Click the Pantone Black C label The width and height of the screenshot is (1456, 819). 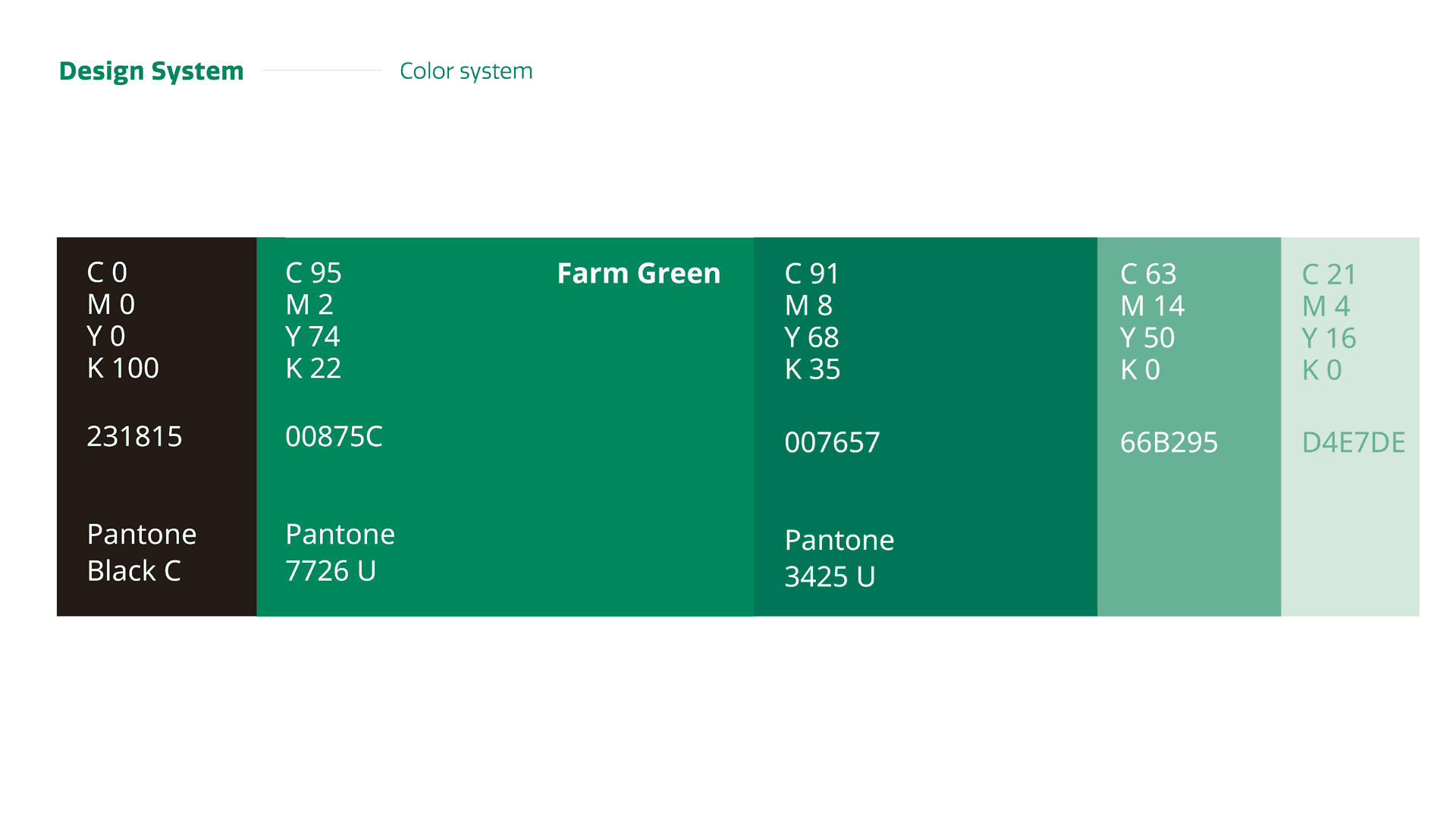tap(142, 552)
